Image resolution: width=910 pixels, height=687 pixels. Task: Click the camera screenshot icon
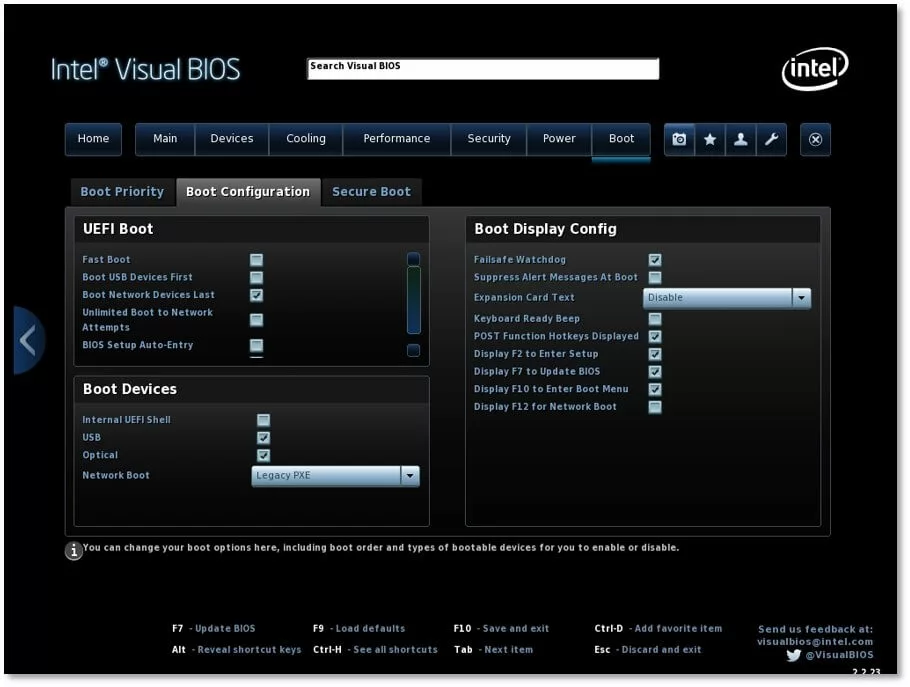pos(679,139)
